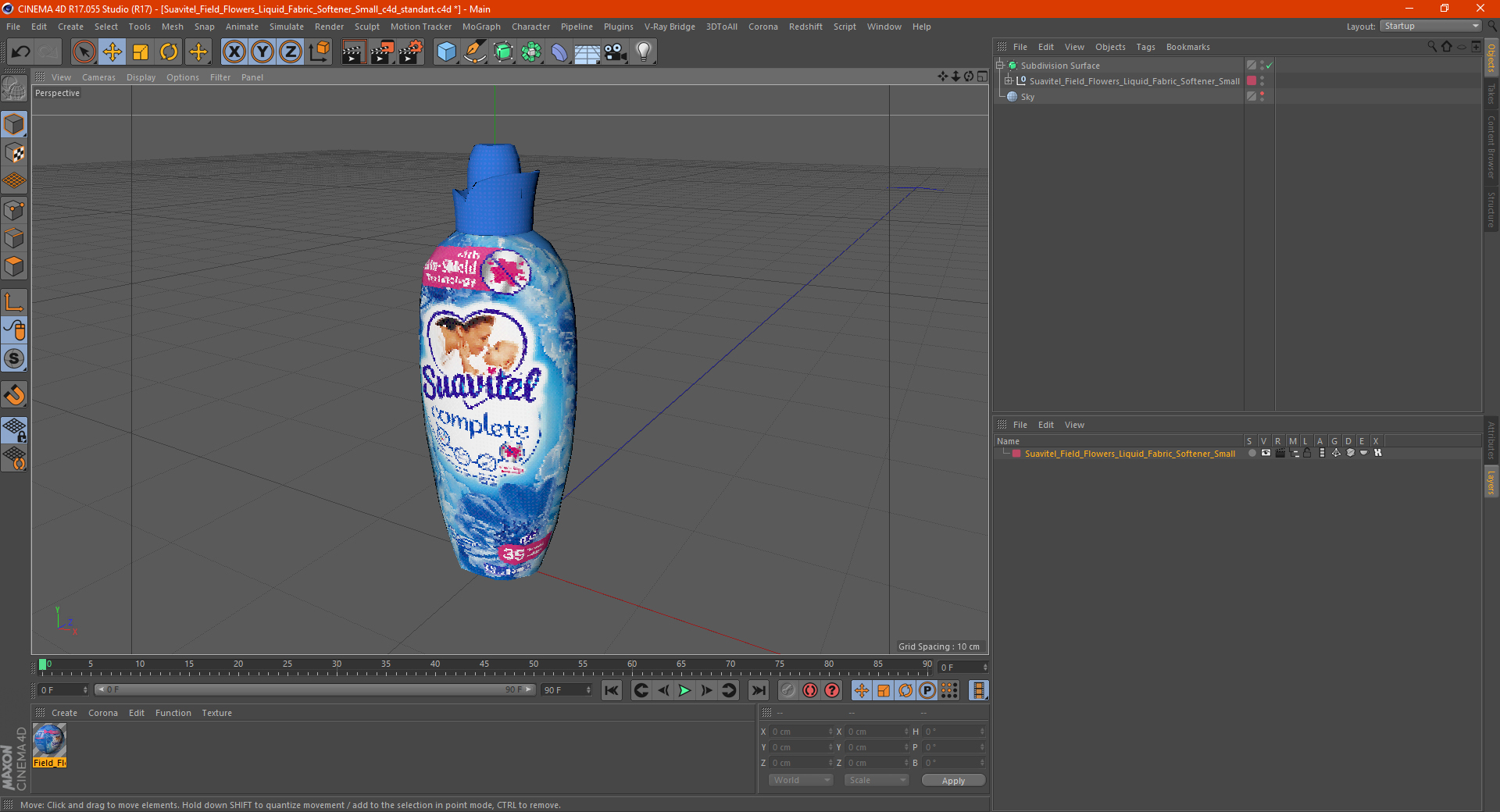Toggle Subdivision Surface enable checkmark
This screenshot has height=812, width=1500.
pyautogui.click(x=1270, y=66)
